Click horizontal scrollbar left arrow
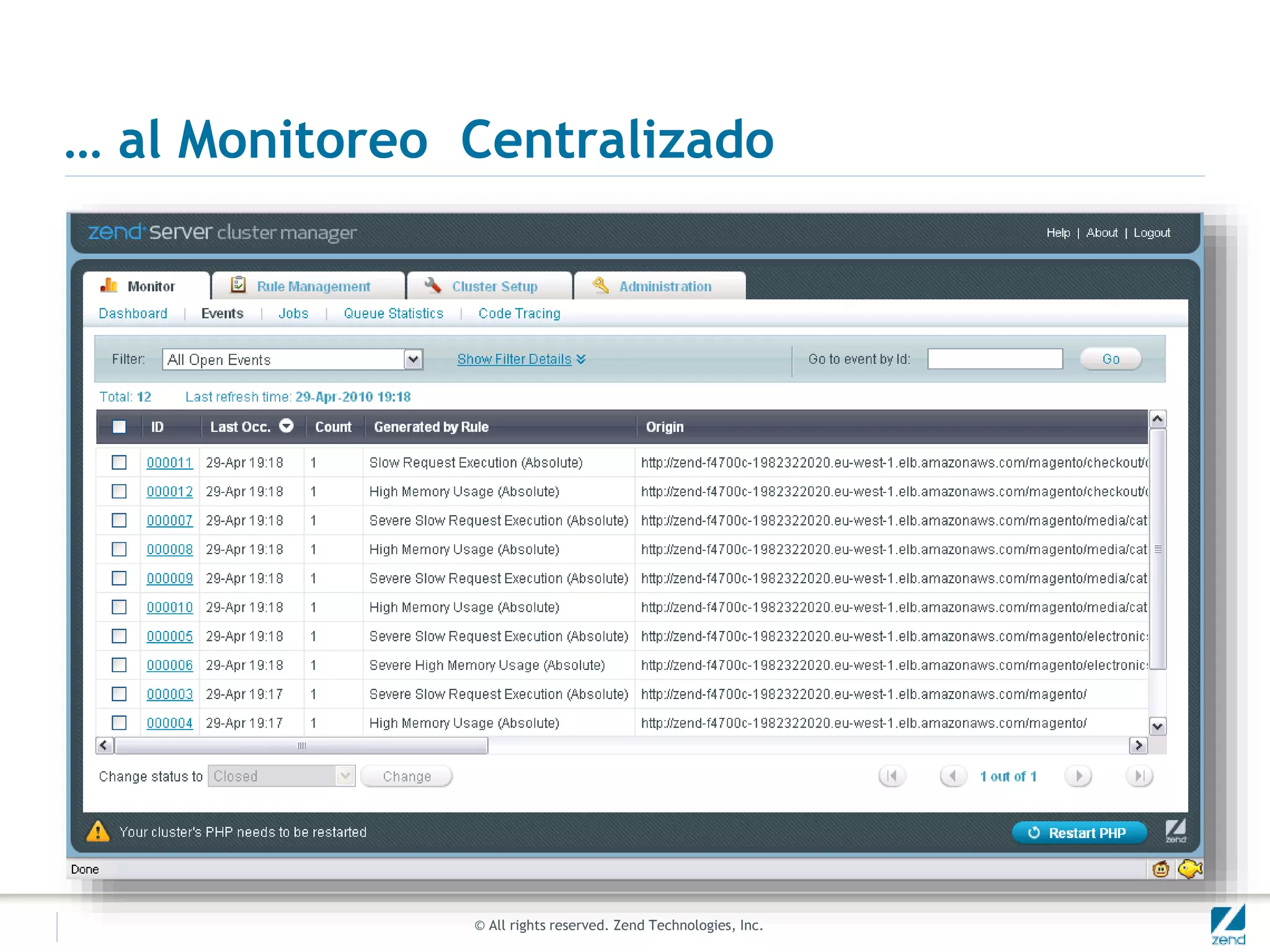Screen dimensions: 1270x952 pyautogui.click(x=104, y=745)
